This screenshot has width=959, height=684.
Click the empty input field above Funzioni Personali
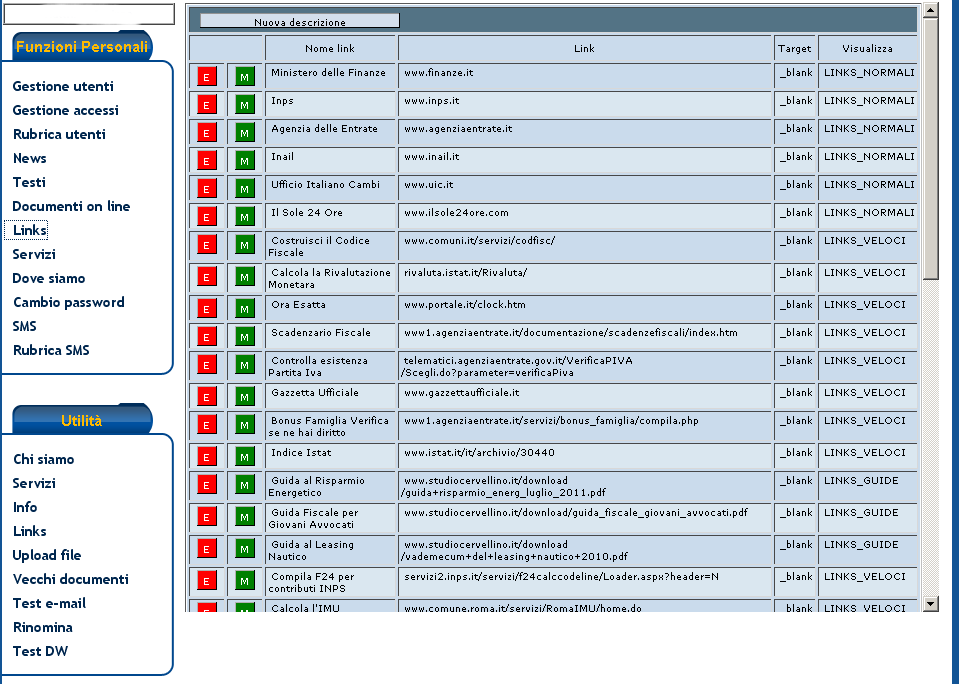pos(89,14)
